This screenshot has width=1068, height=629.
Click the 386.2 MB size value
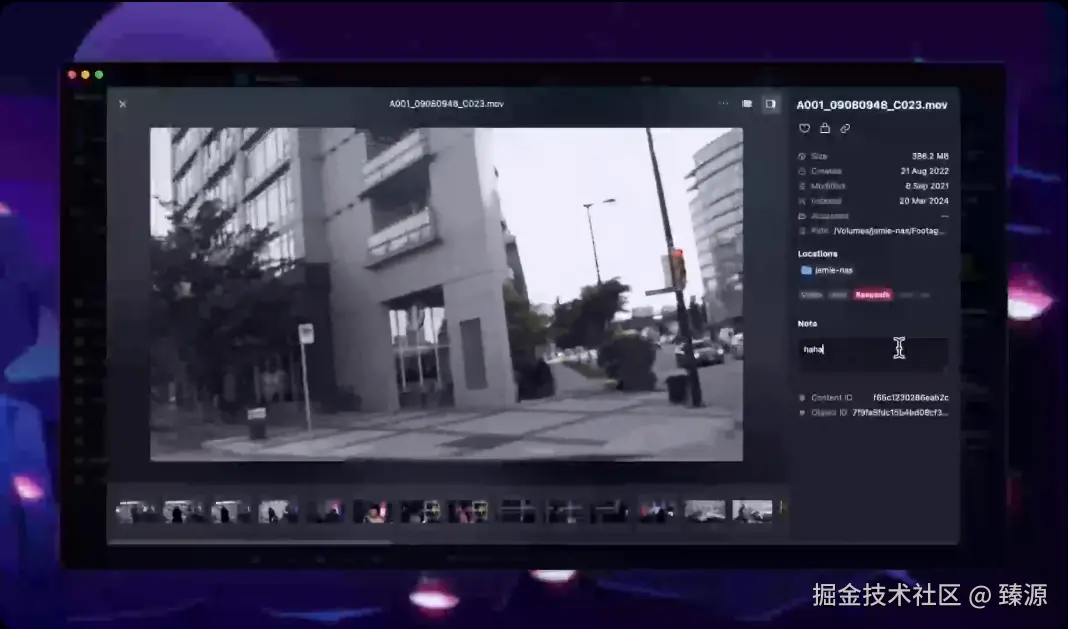(x=930, y=156)
